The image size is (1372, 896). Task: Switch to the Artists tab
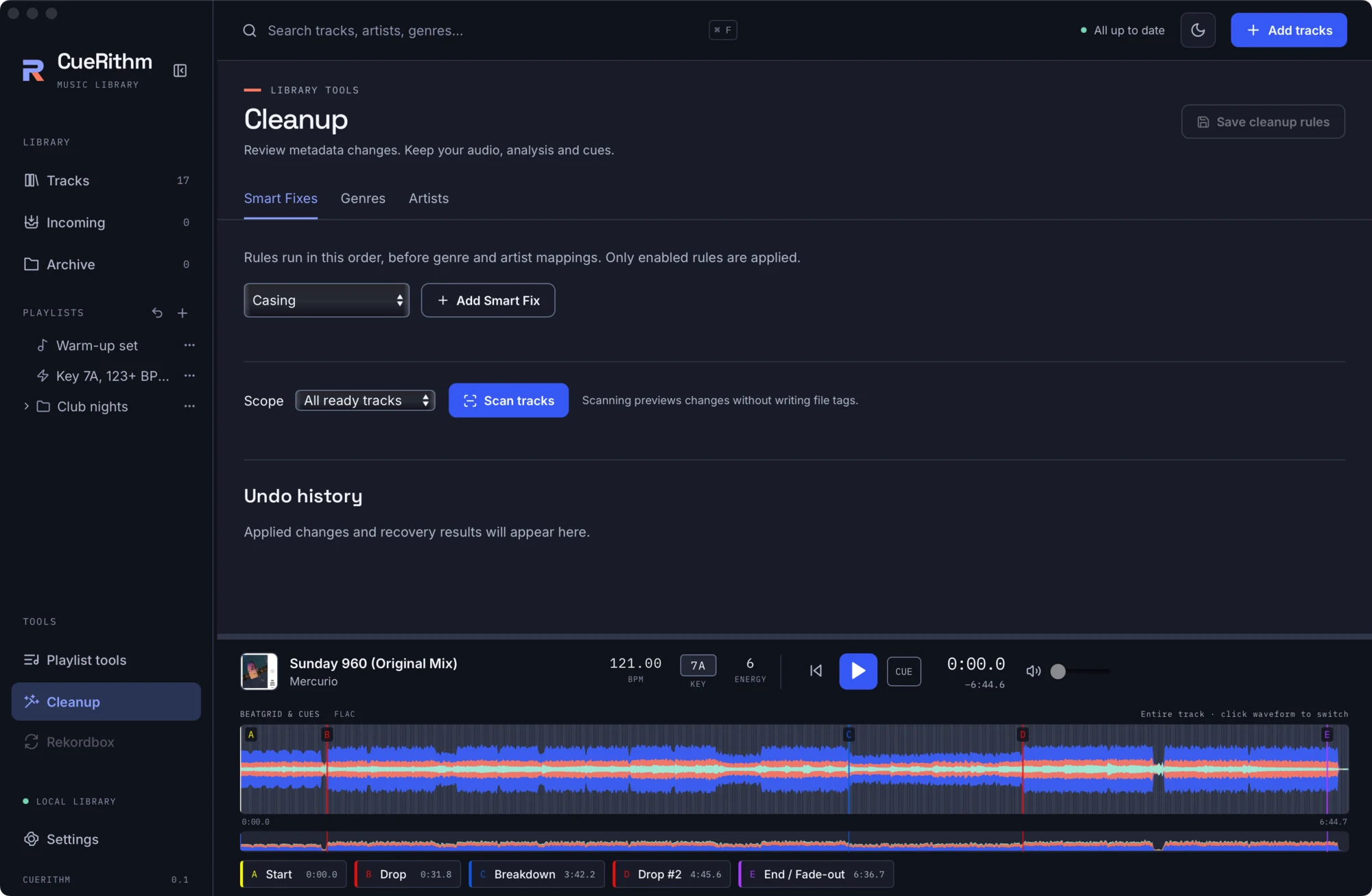click(x=429, y=198)
